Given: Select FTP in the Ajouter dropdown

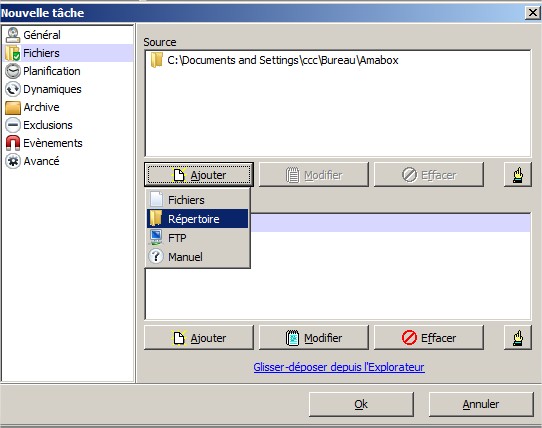Looking at the screenshot, I should [198, 238].
